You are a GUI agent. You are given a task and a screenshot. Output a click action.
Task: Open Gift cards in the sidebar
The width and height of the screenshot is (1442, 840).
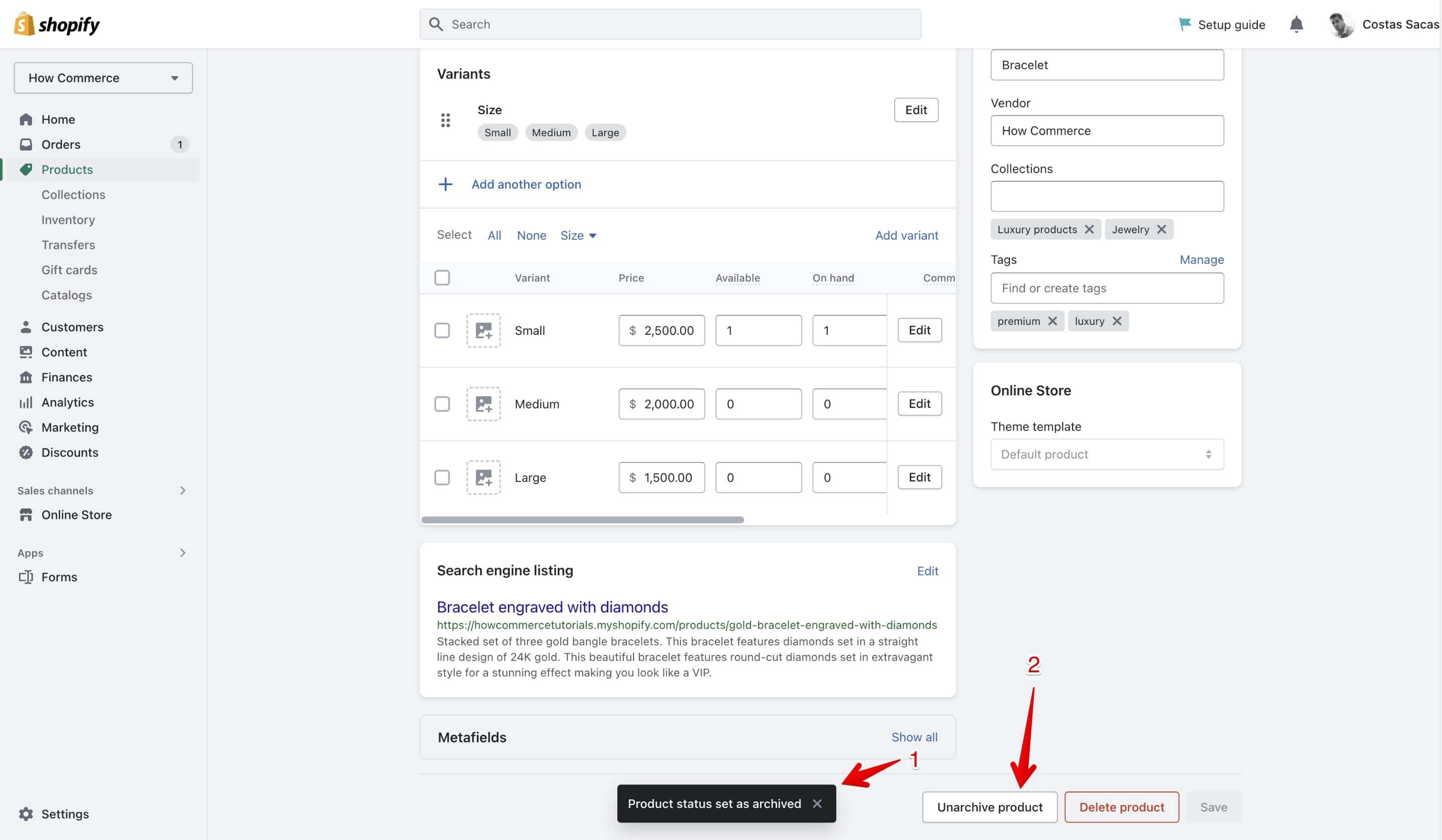click(69, 270)
